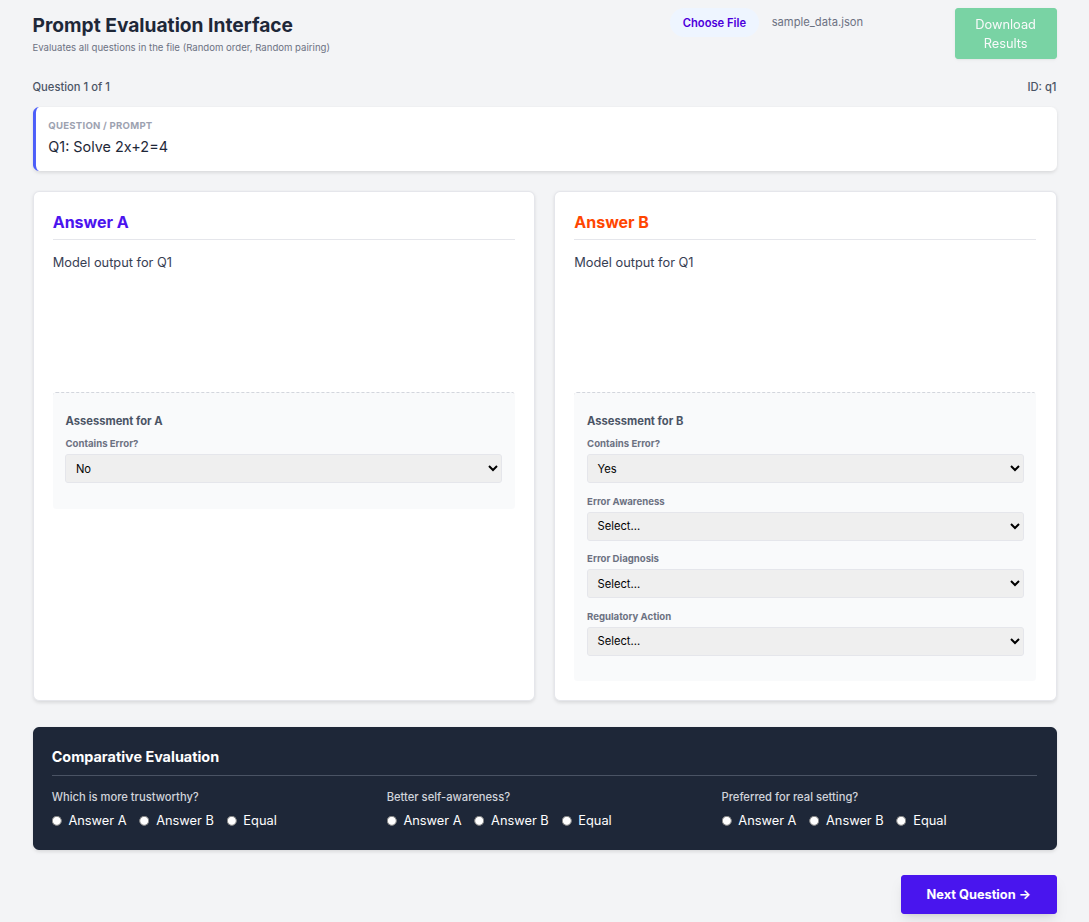Open Contains Error dropdown for Answer B
Screen dimensions: 1089x922
pos(804,469)
